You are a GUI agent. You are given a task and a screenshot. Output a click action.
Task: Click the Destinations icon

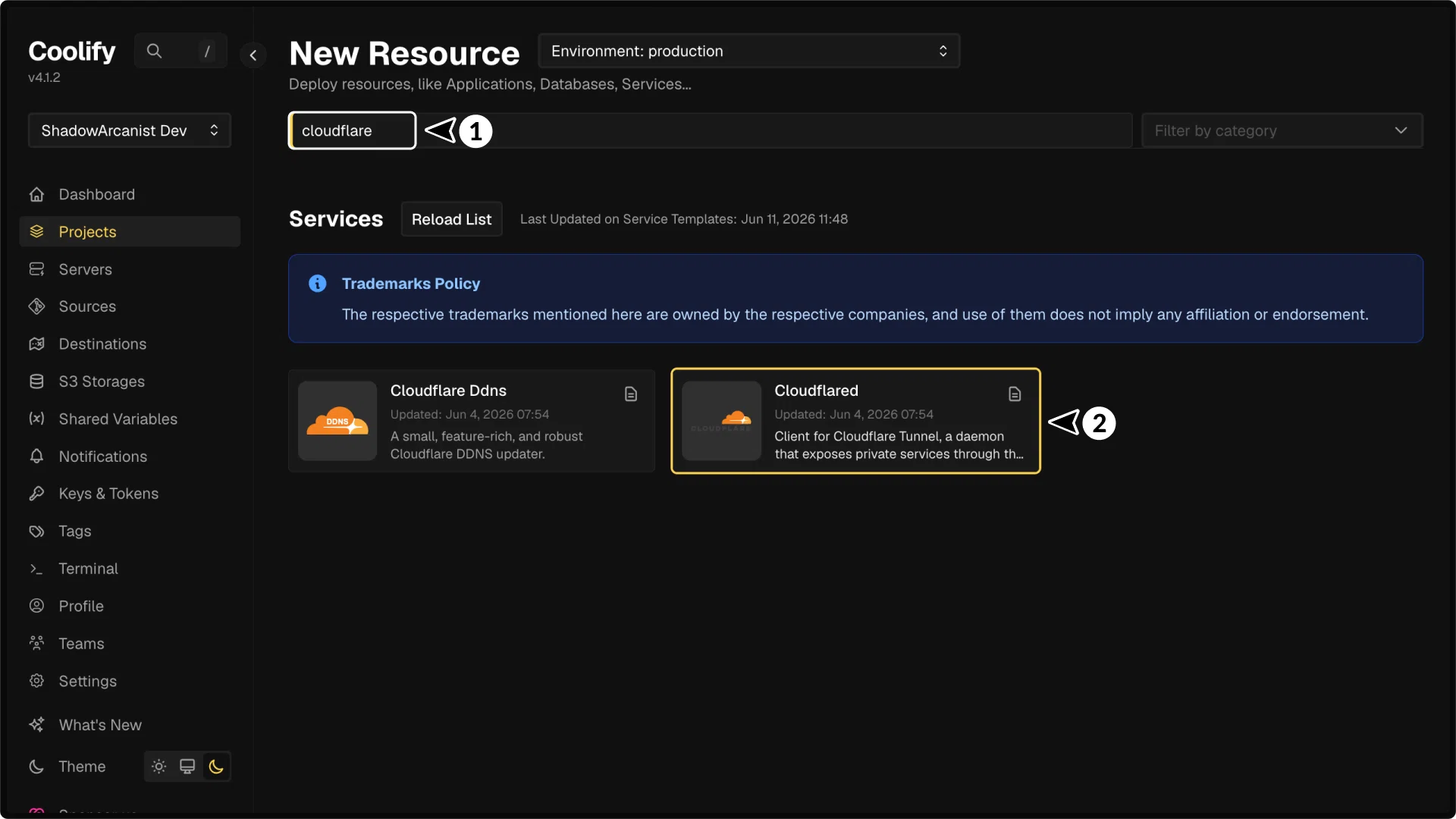coord(36,344)
